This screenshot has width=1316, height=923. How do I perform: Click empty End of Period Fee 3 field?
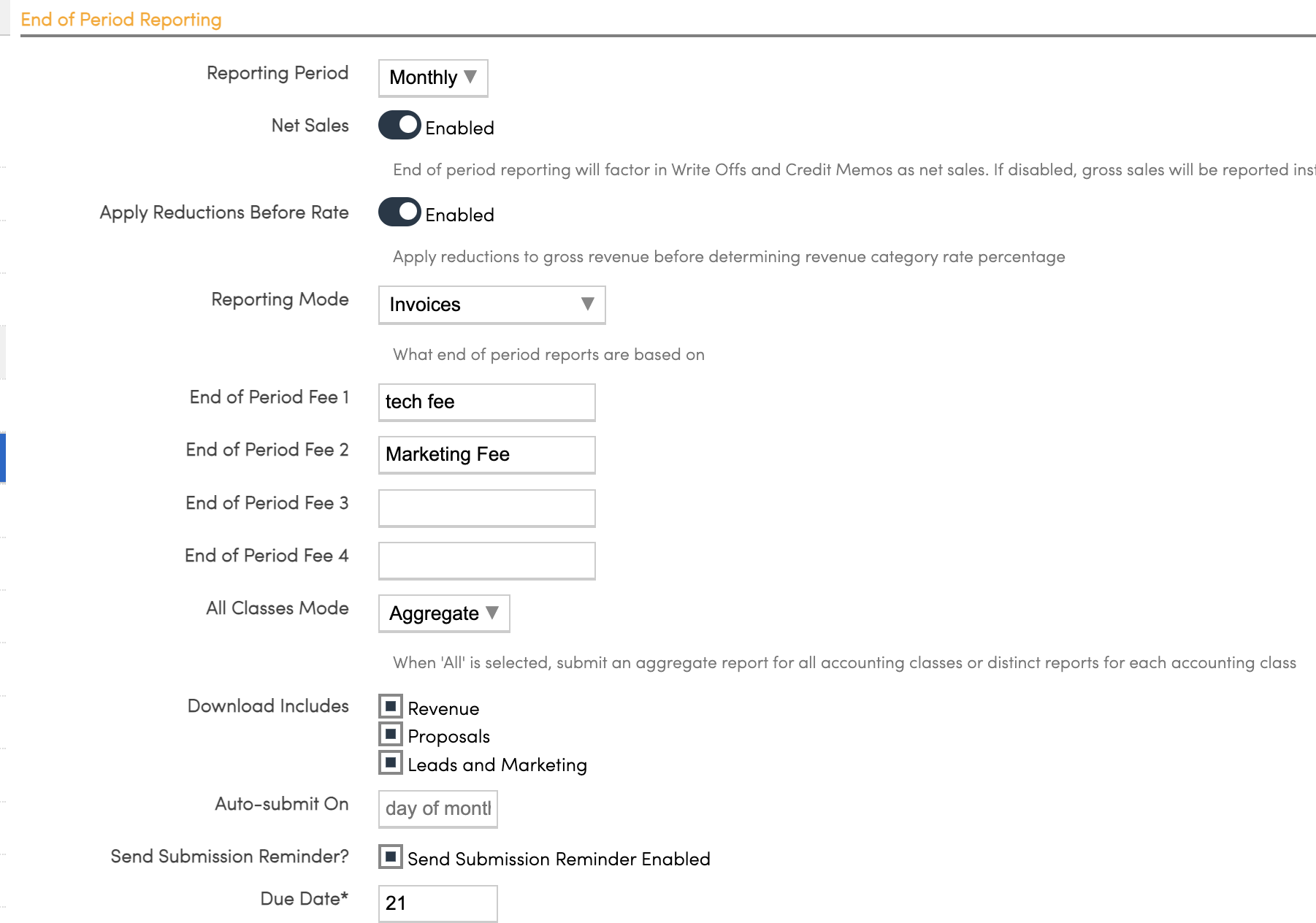[486, 508]
